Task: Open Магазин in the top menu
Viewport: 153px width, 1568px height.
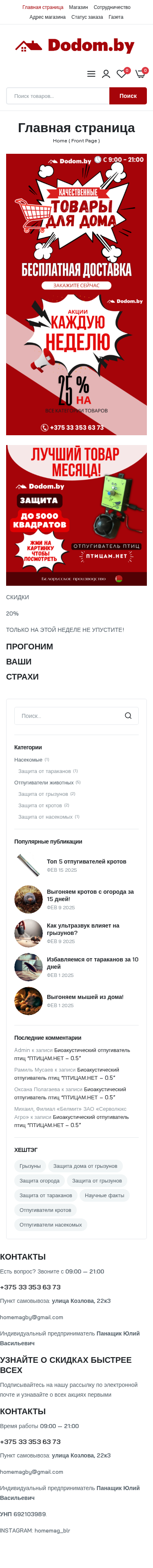Action: click(78, 7)
